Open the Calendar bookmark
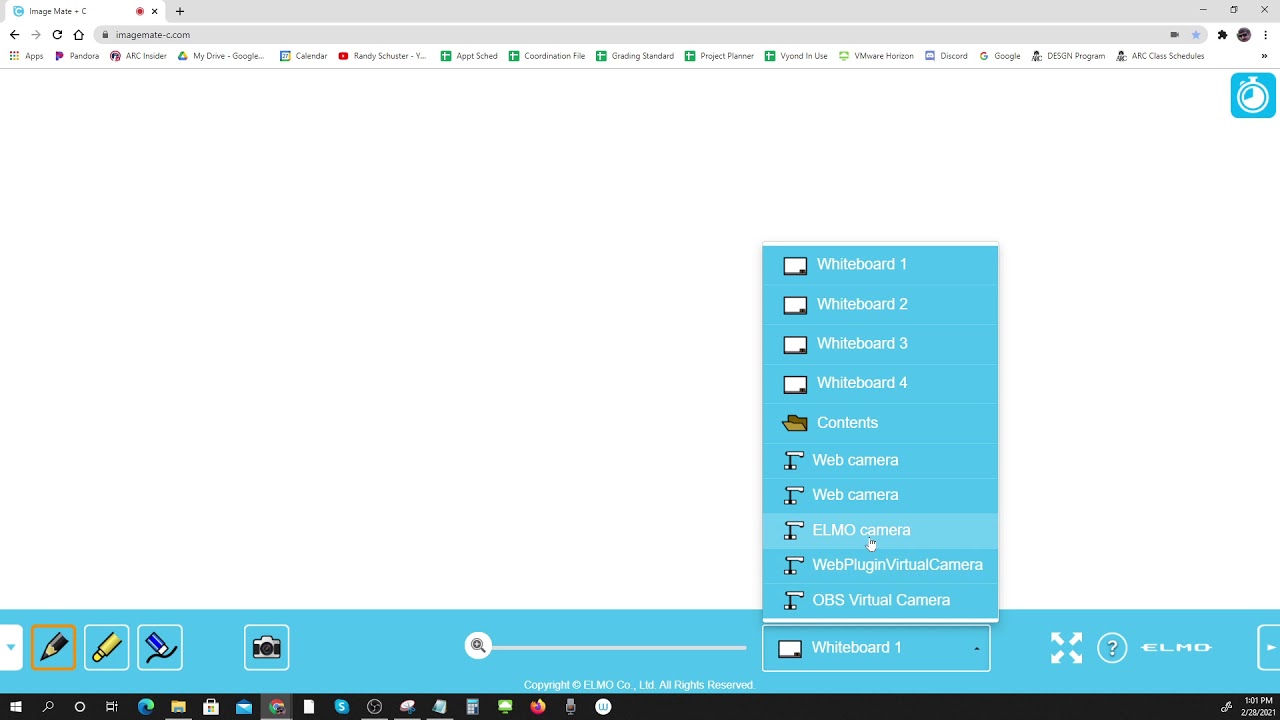This screenshot has width=1280, height=720. (304, 56)
